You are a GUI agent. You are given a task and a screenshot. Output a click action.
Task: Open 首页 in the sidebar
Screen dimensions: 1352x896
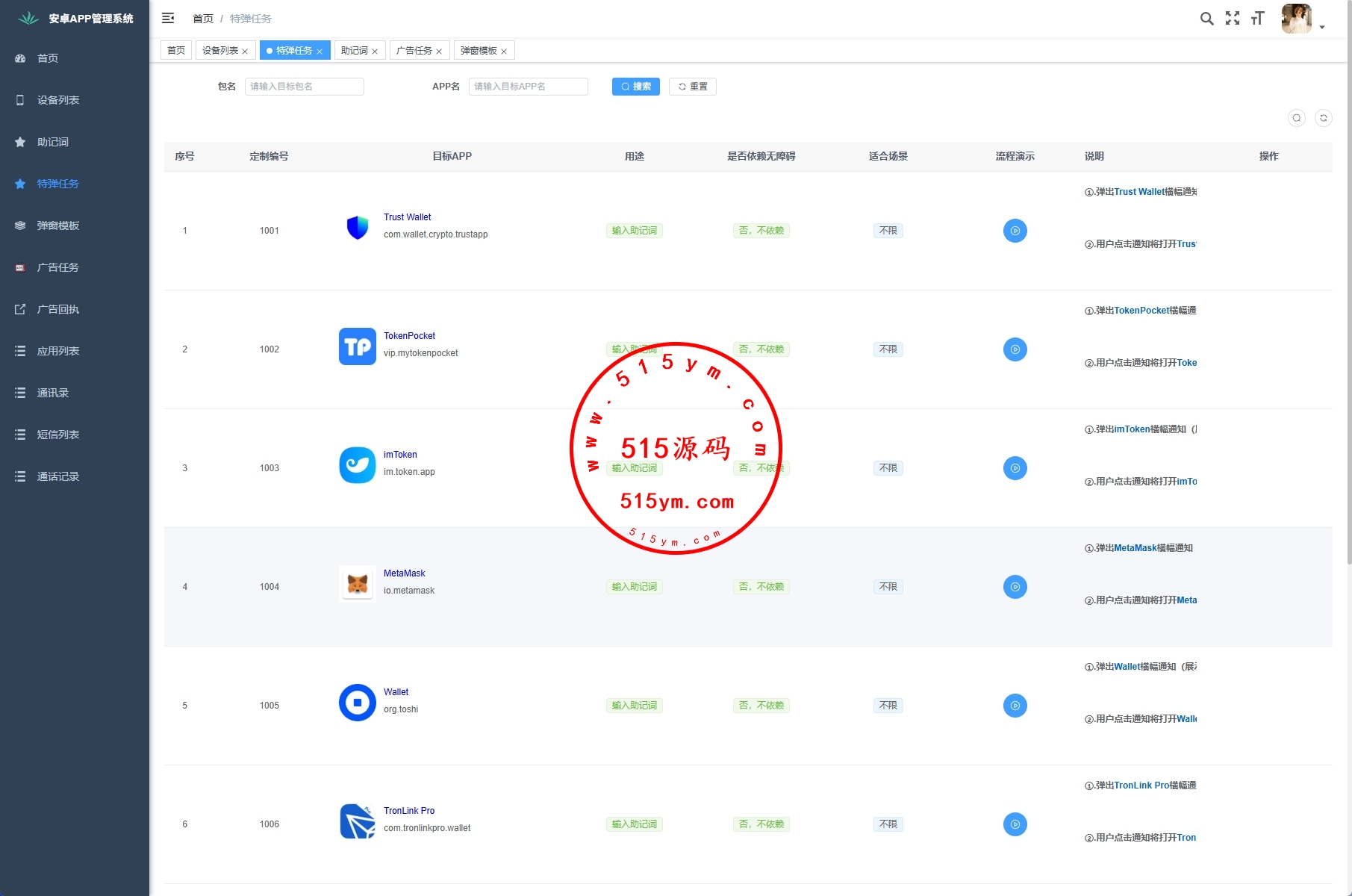coord(75,58)
